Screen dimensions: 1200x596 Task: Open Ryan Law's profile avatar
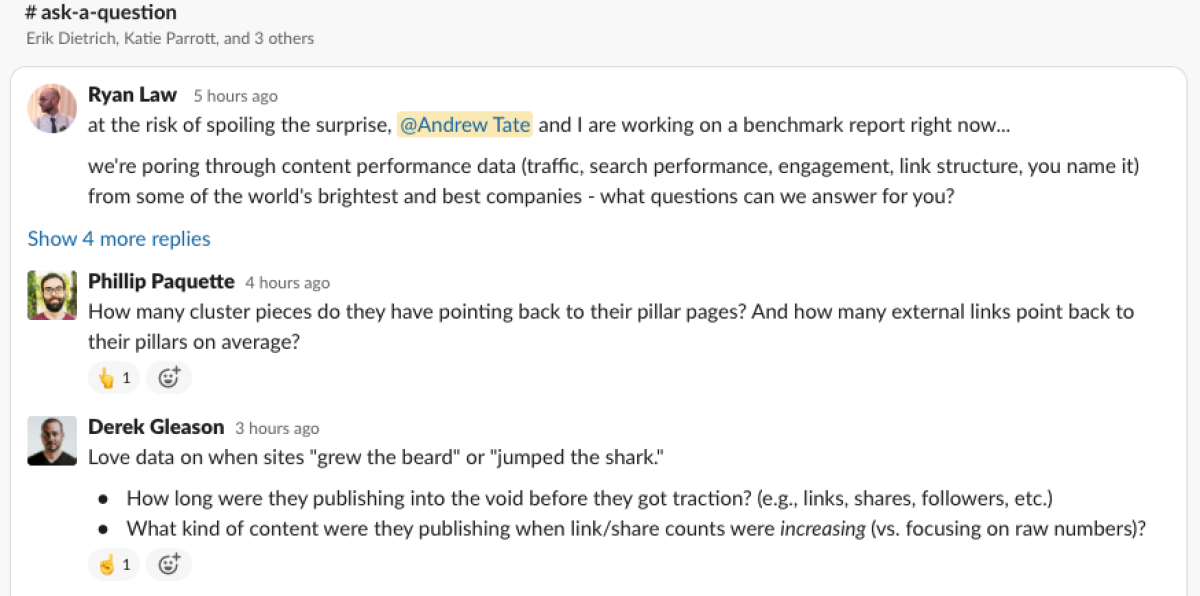52,108
